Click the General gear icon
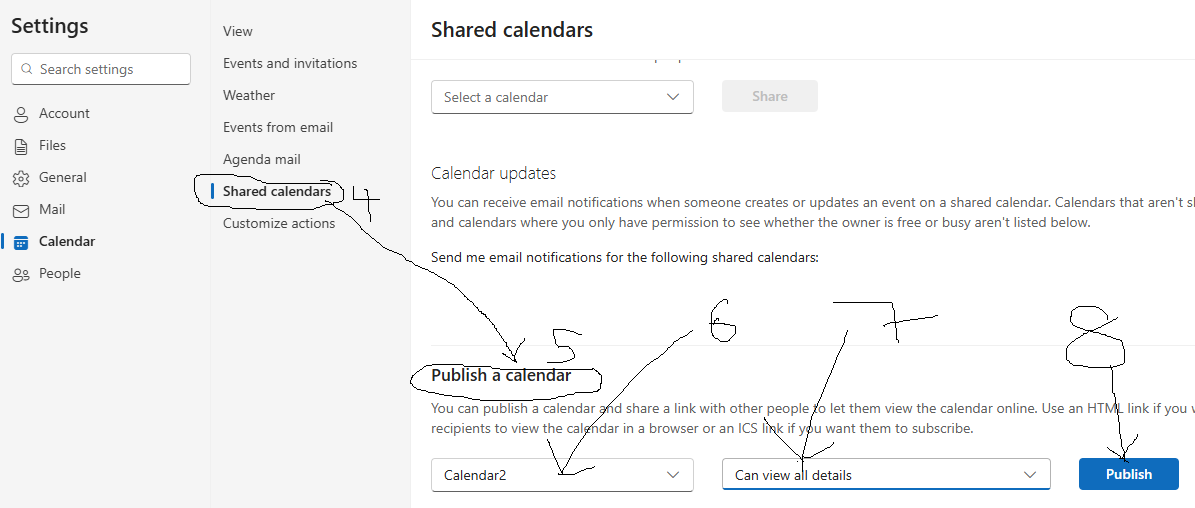This screenshot has height=508, width=1195. [x=21, y=178]
